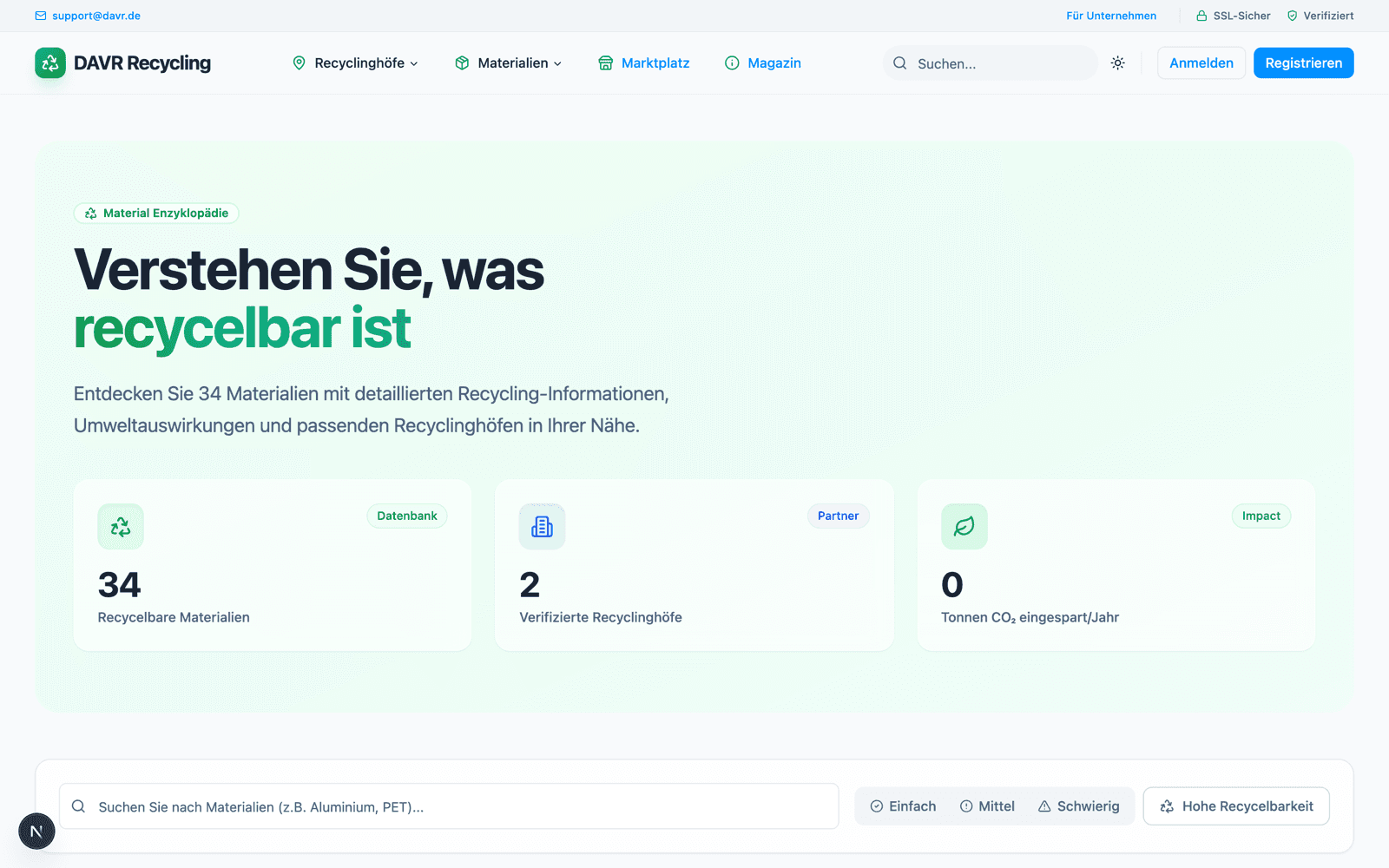Click the envelope icon beside support email
Screen dimensions: 1389x868
point(41,16)
